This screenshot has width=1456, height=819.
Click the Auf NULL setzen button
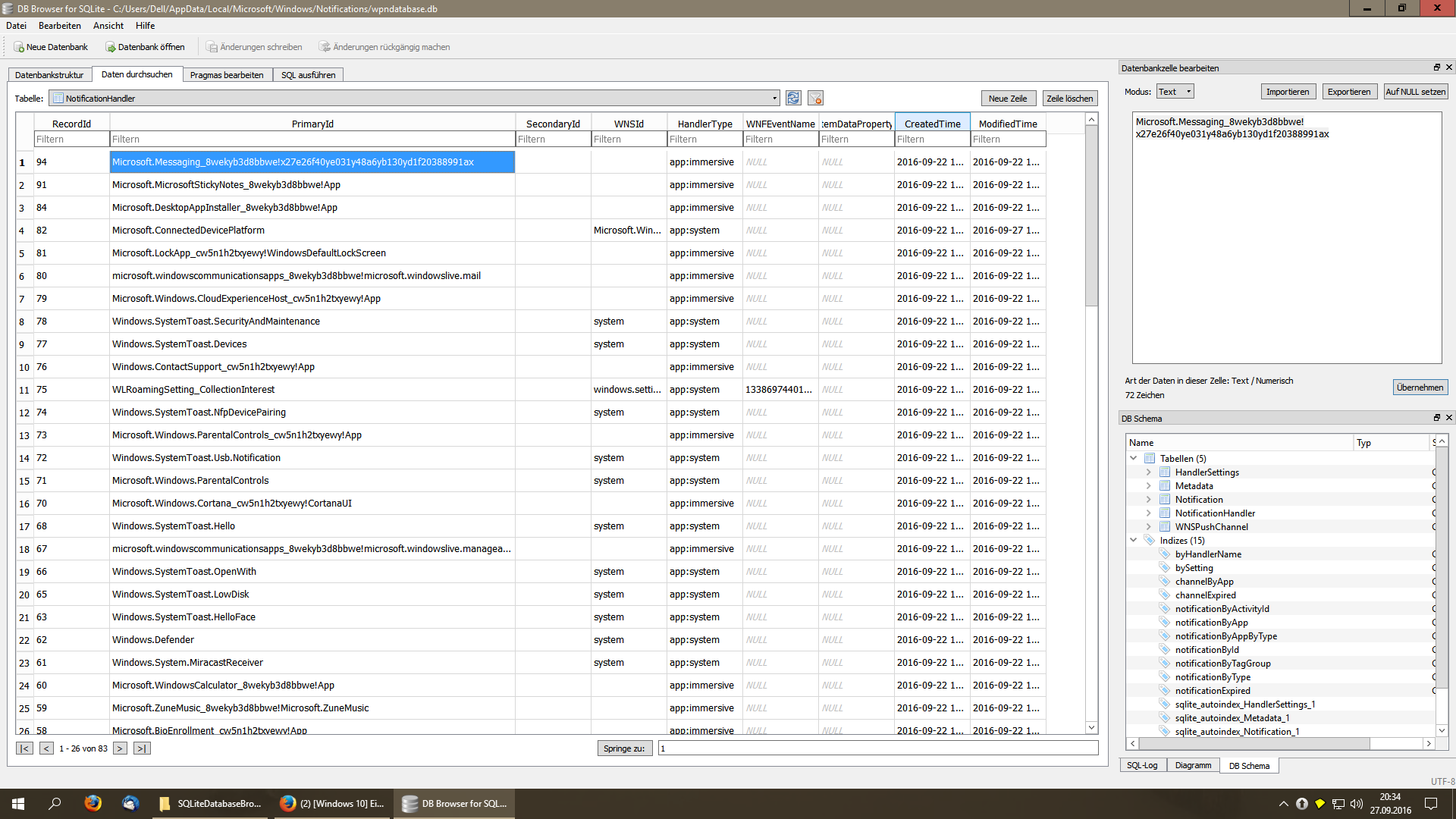click(x=1415, y=92)
